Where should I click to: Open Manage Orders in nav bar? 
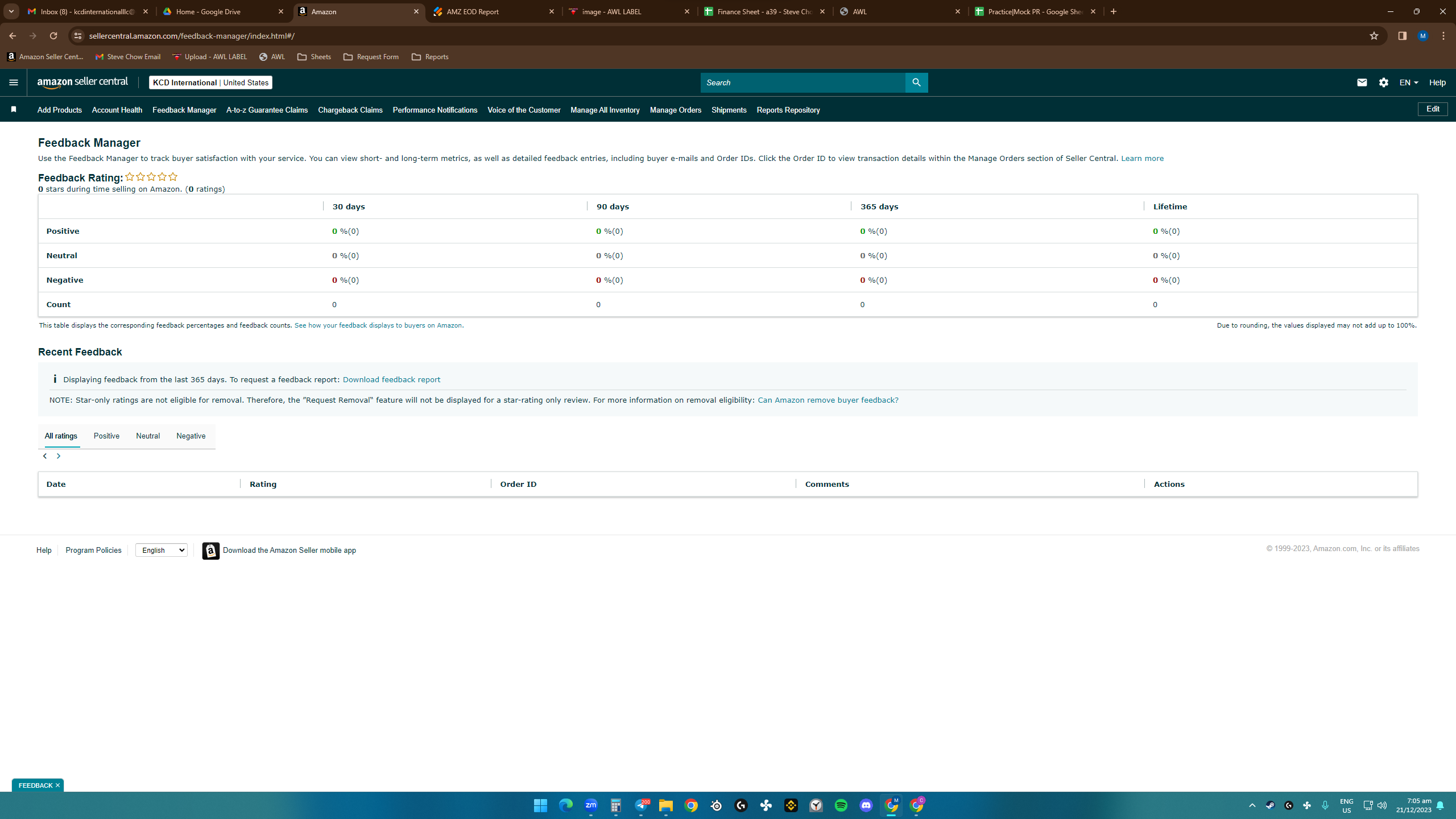(x=676, y=110)
